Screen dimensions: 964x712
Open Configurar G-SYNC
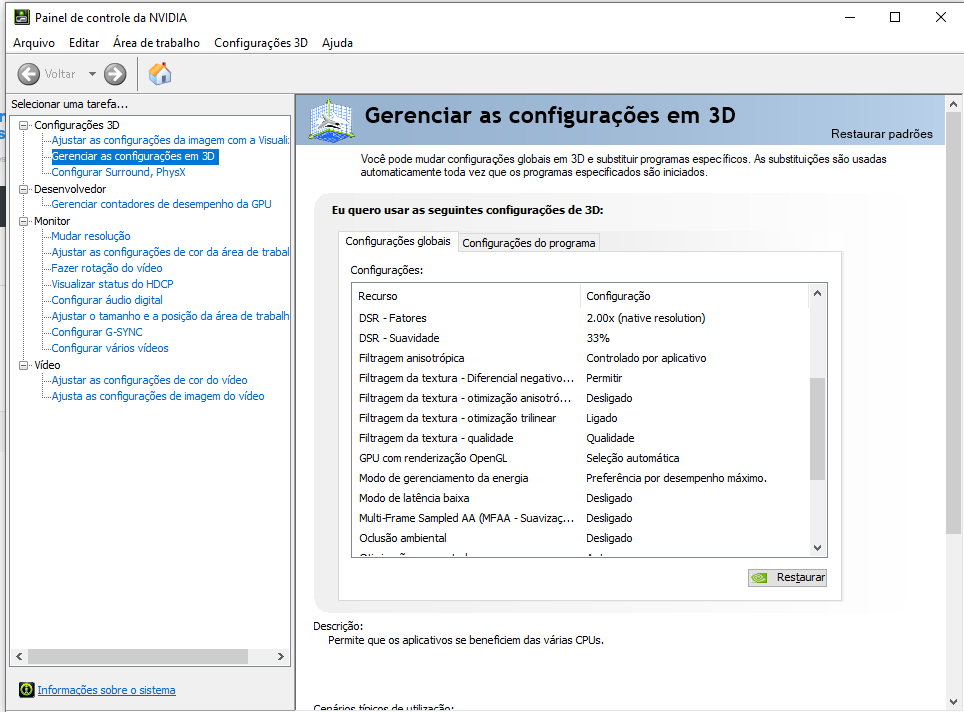point(97,332)
